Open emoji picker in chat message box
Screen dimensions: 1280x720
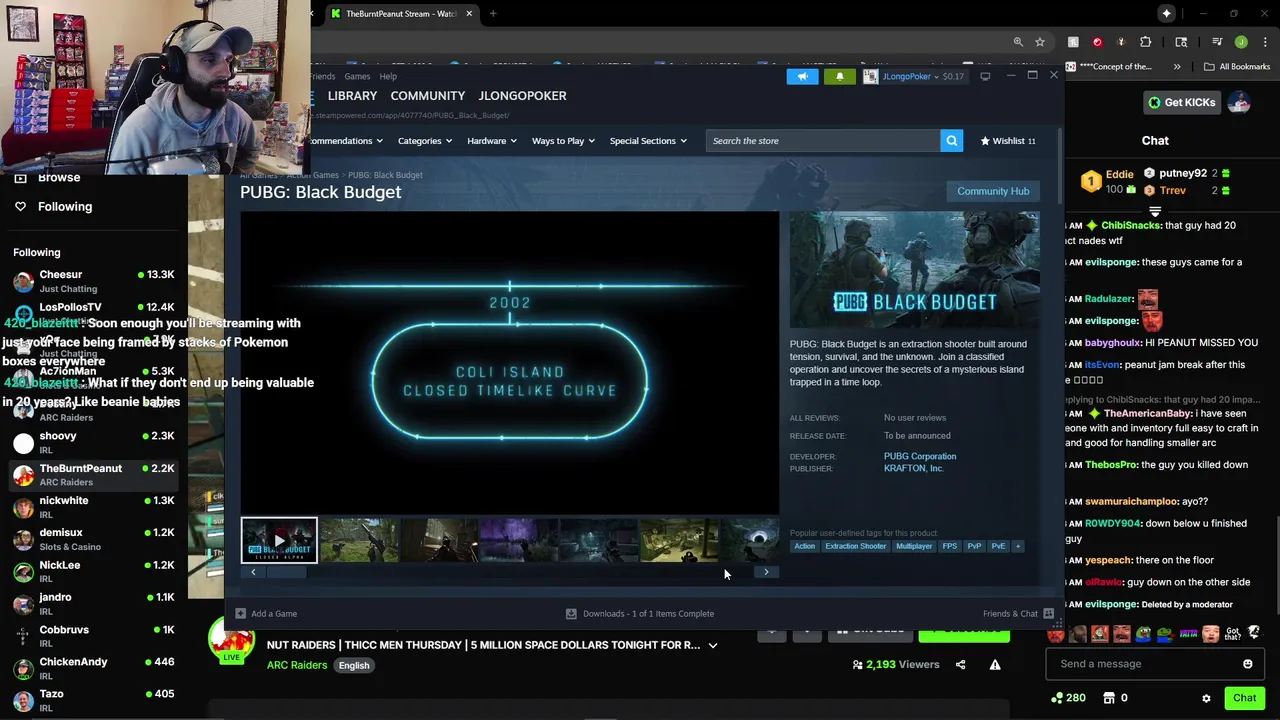1247,664
